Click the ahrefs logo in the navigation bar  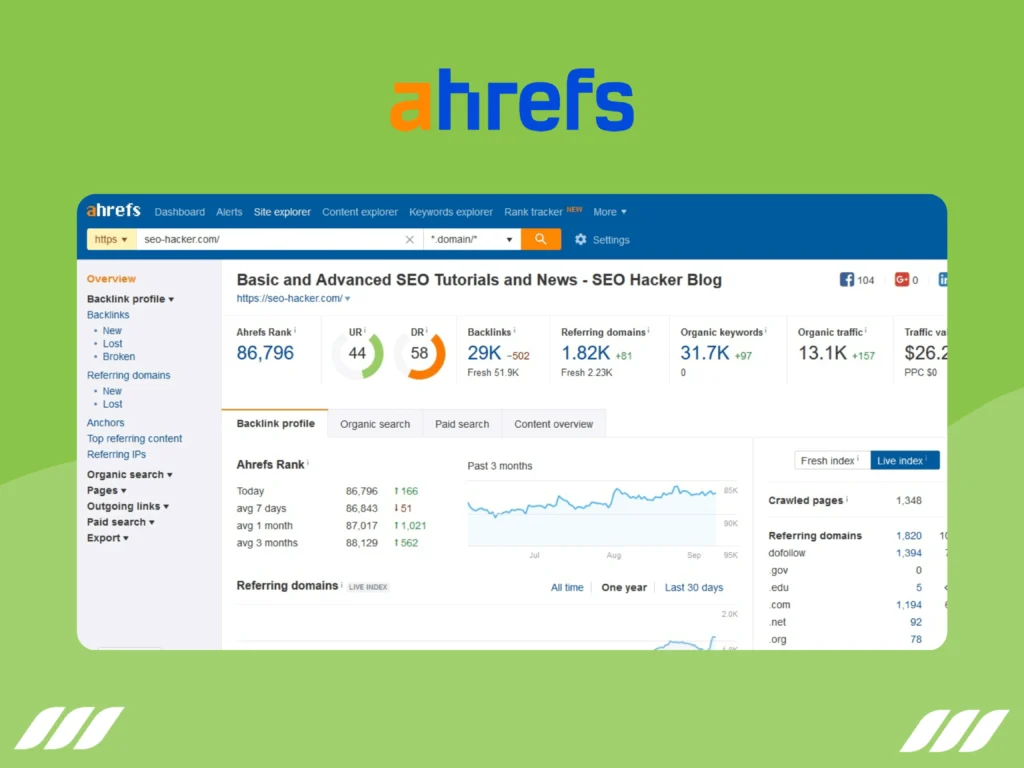pyautogui.click(x=112, y=210)
